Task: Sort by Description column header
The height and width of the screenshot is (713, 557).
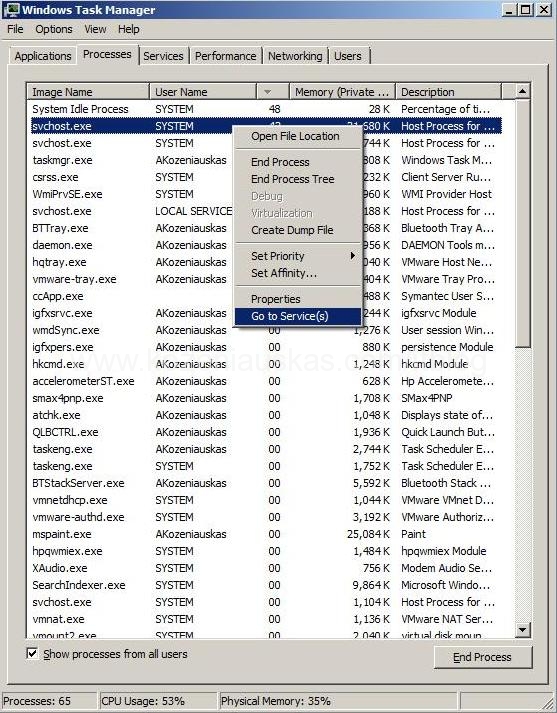Action: (448, 92)
